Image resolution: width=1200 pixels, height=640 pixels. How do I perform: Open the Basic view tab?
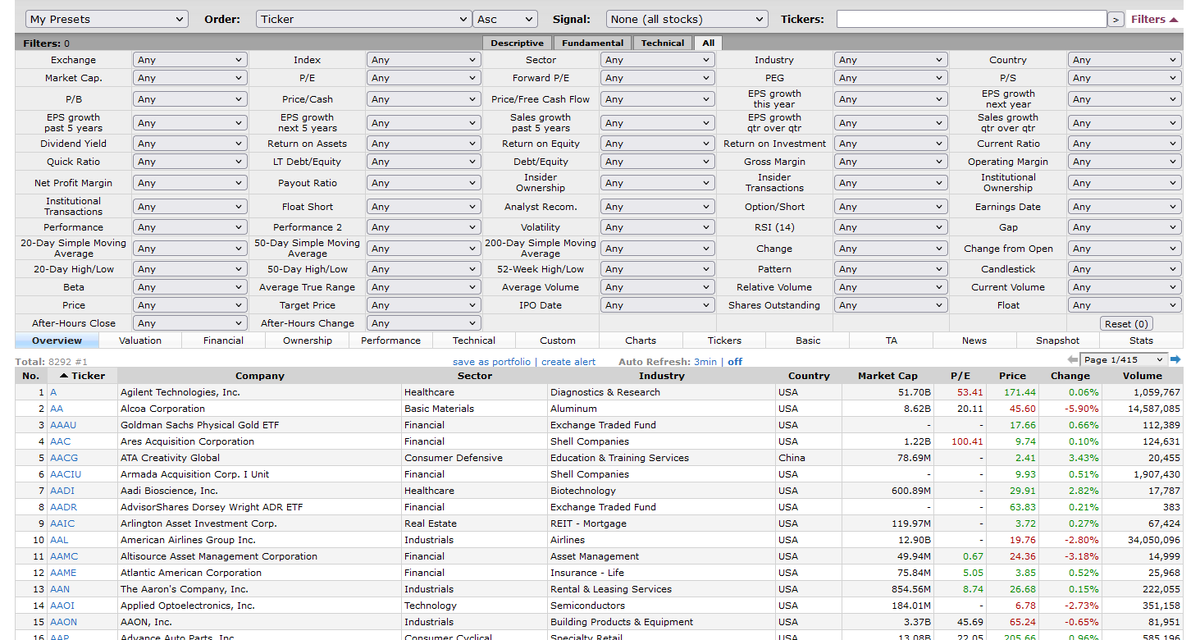pos(808,341)
